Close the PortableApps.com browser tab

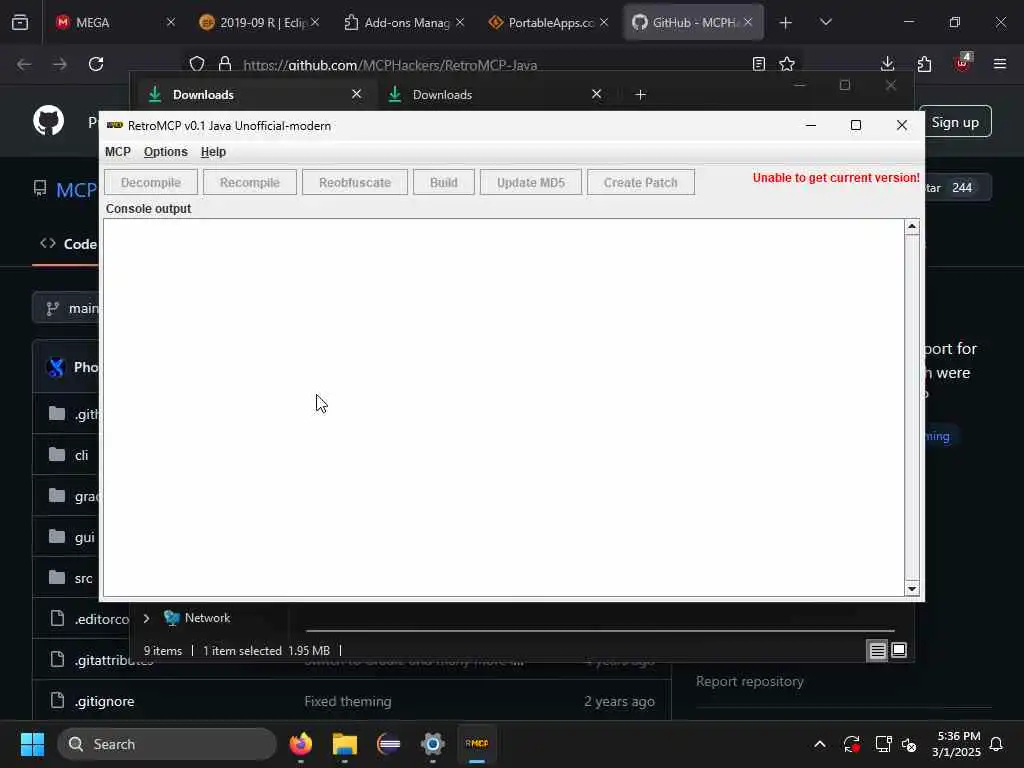pos(604,22)
